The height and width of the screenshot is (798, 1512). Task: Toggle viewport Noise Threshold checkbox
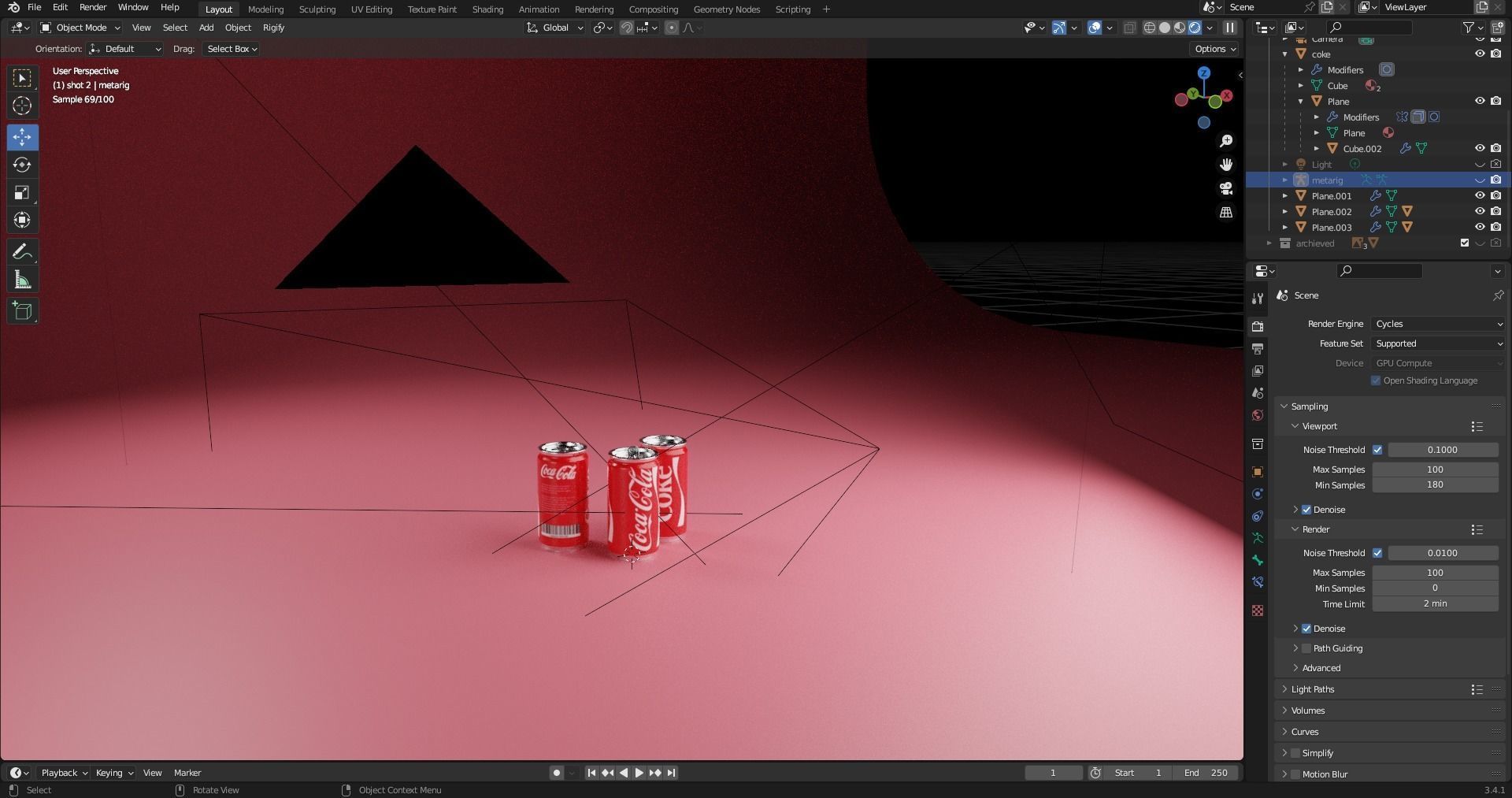(1377, 450)
